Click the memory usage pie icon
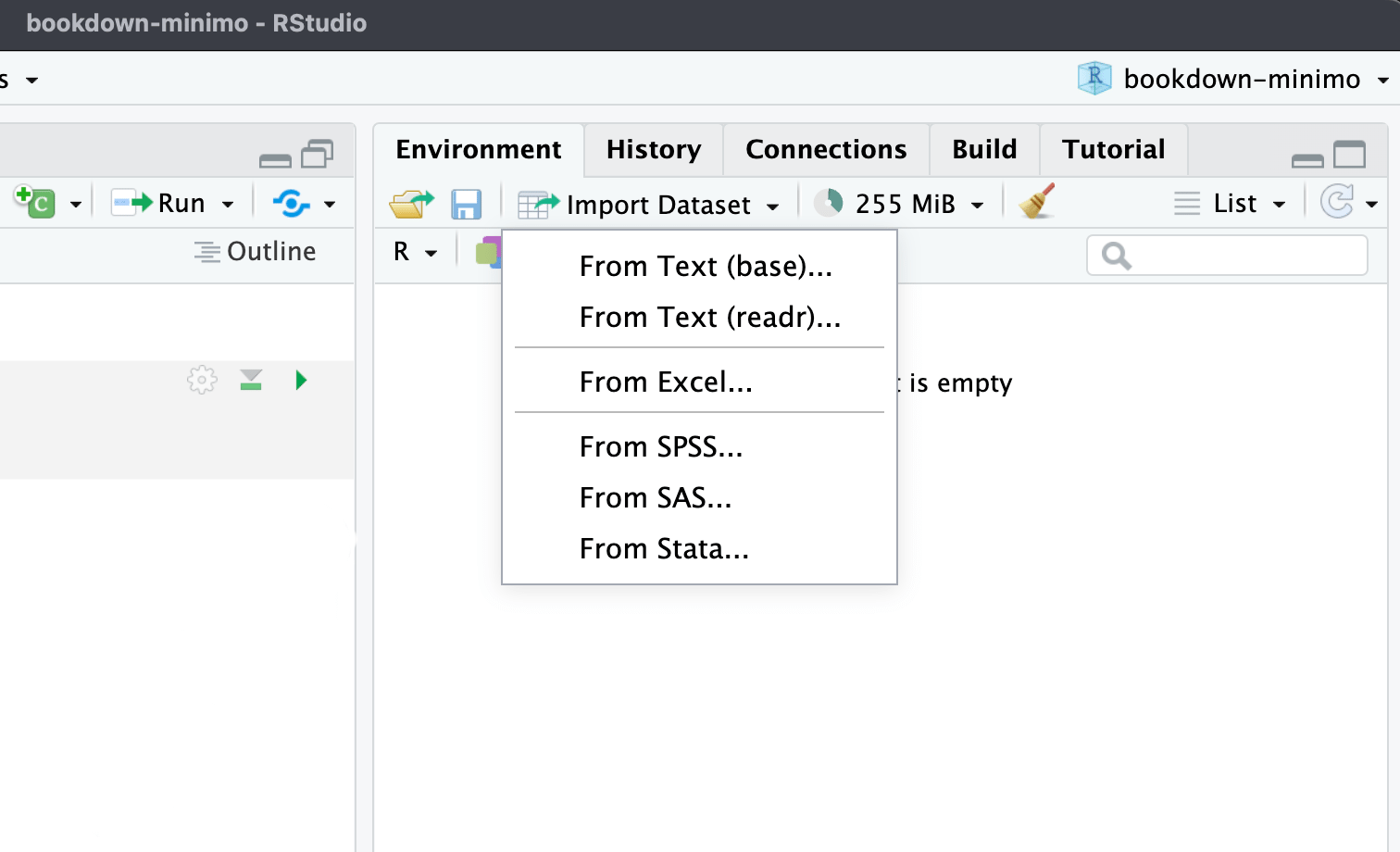 [x=828, y=203]
